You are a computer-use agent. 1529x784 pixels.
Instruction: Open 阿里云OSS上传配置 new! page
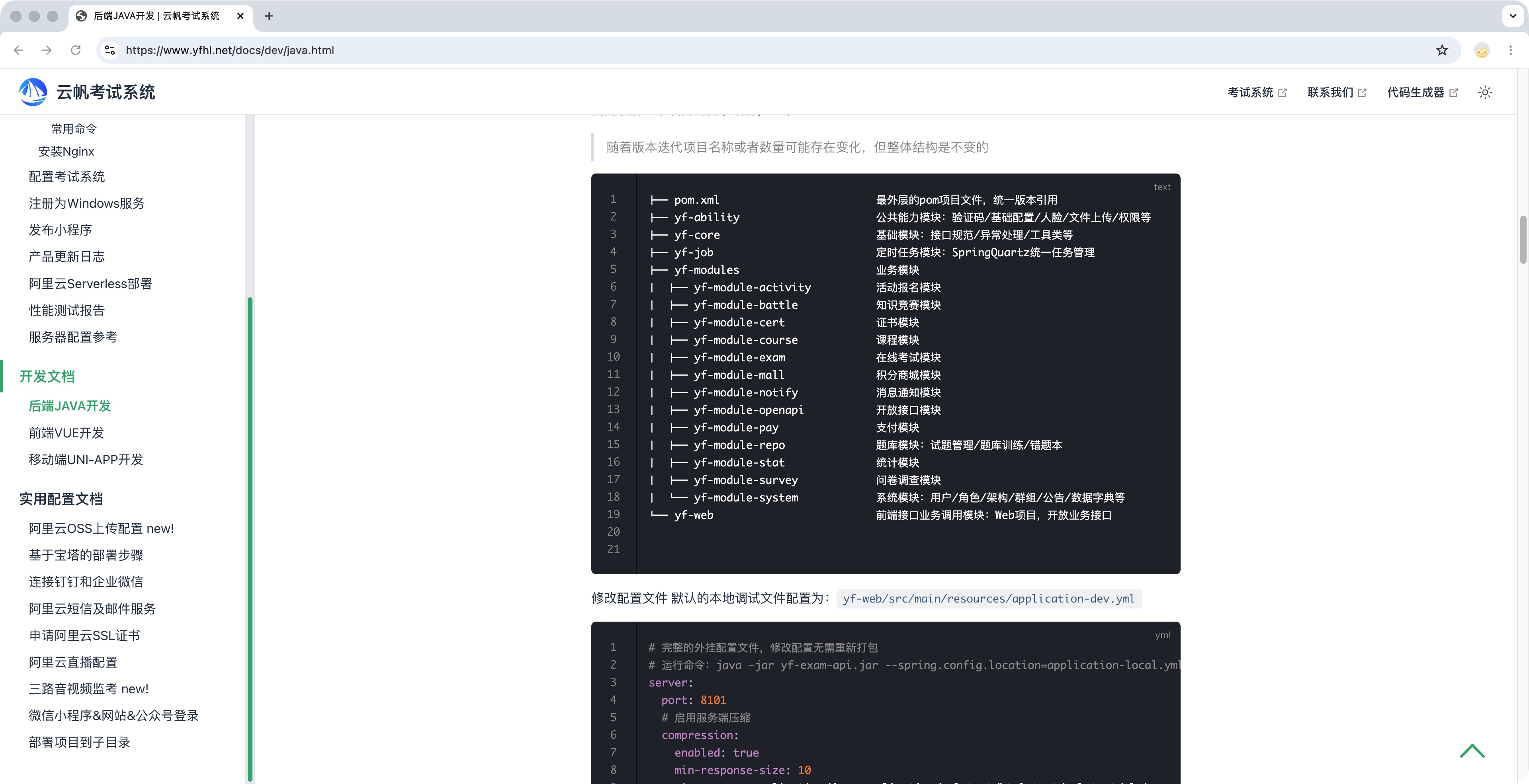pos(101,529)
